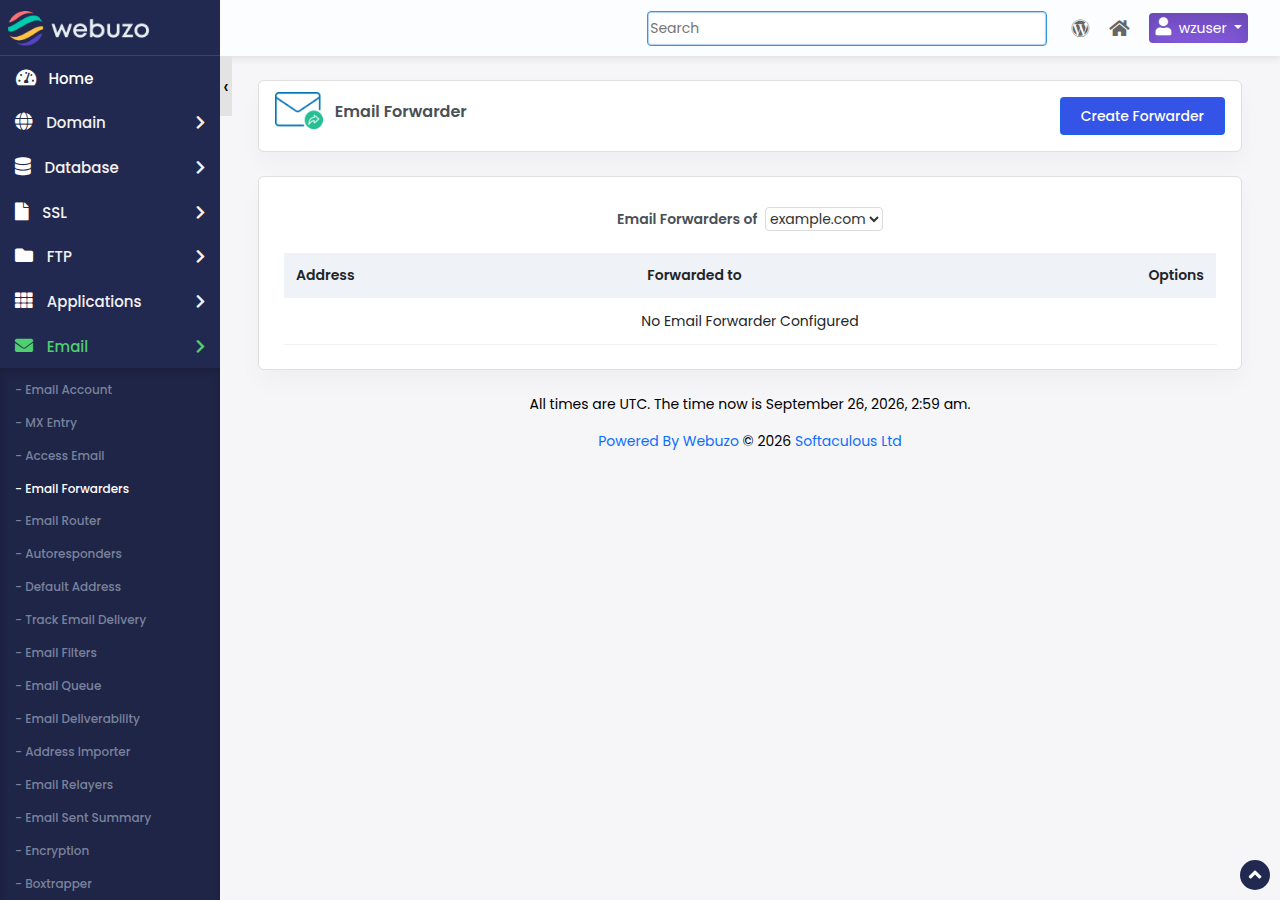This screenshot has width=1280, height=900.
Task: Click the Applications grid icon
Action: [x=24, y=301]
